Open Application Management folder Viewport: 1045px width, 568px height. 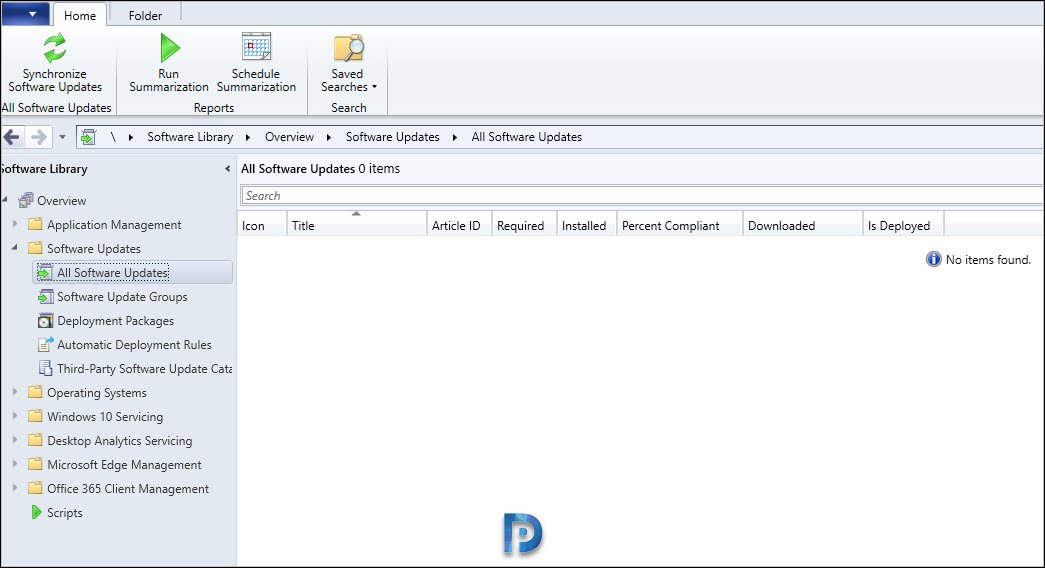[114, 225]
